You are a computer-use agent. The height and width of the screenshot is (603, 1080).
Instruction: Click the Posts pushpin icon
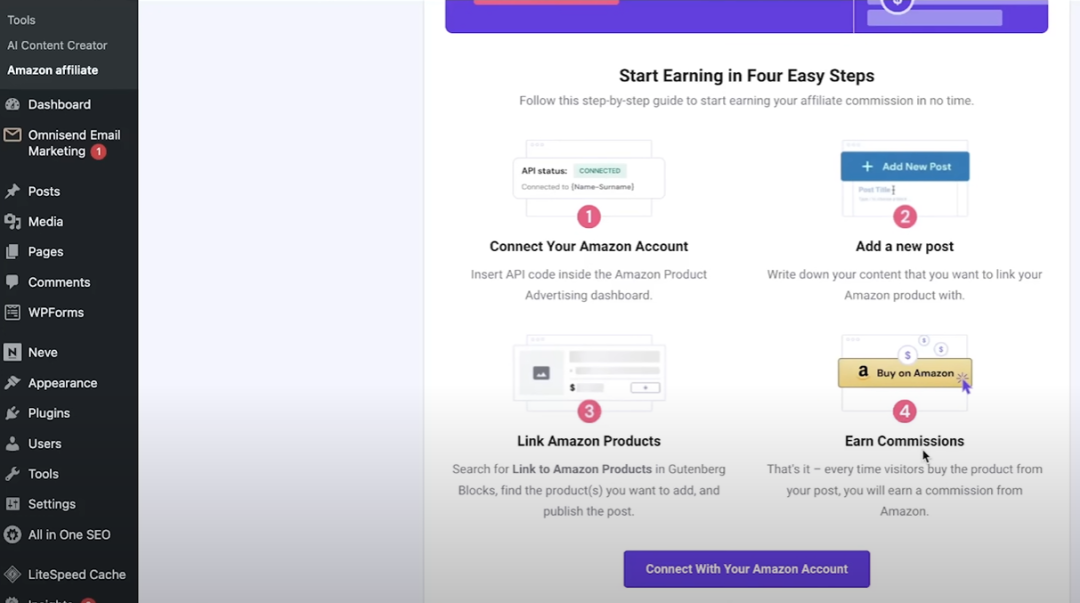pyautogui.click(x=12, y=191)
